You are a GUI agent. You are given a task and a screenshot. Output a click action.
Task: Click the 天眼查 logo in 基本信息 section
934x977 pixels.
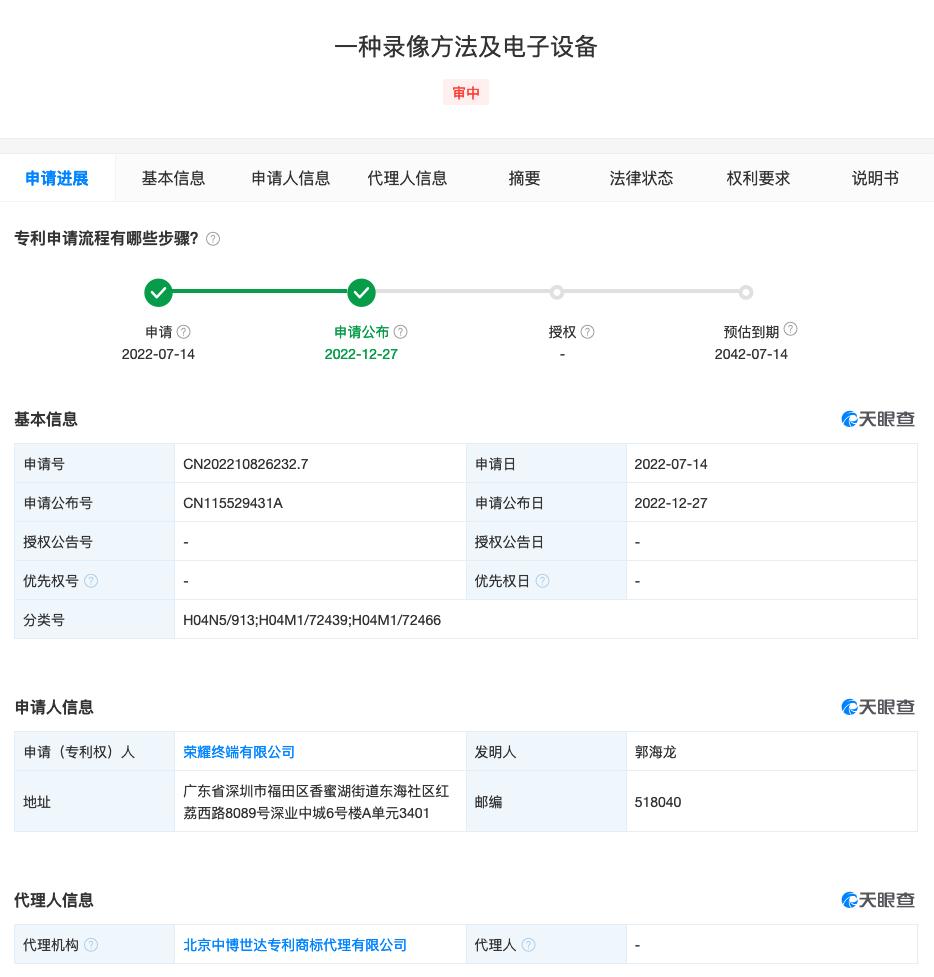click(877, 419)
